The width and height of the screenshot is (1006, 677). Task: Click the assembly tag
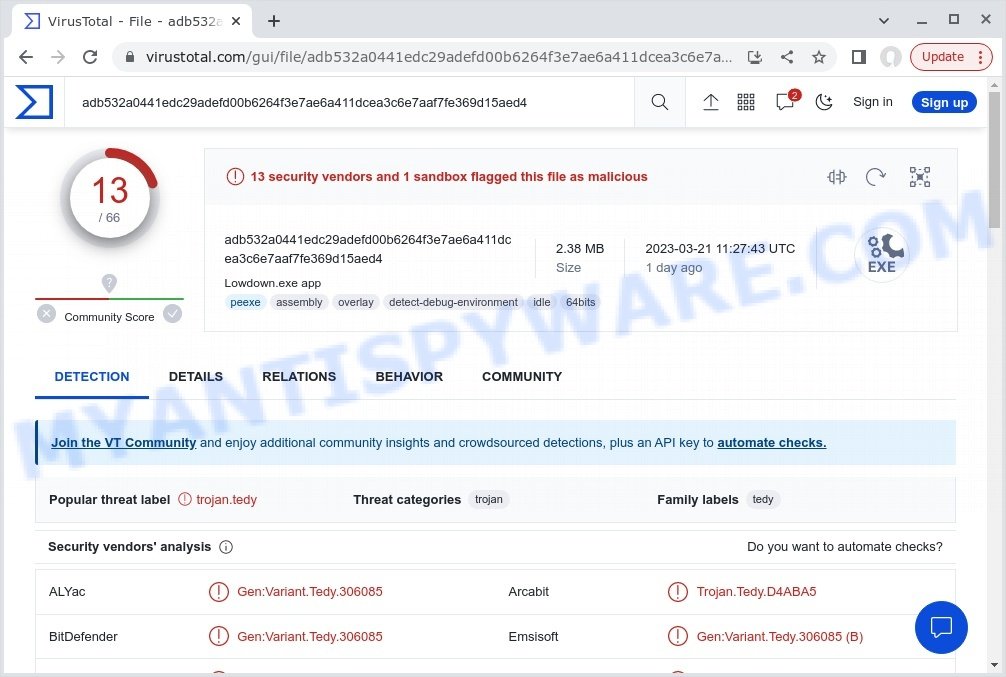[x=299, y=302]
